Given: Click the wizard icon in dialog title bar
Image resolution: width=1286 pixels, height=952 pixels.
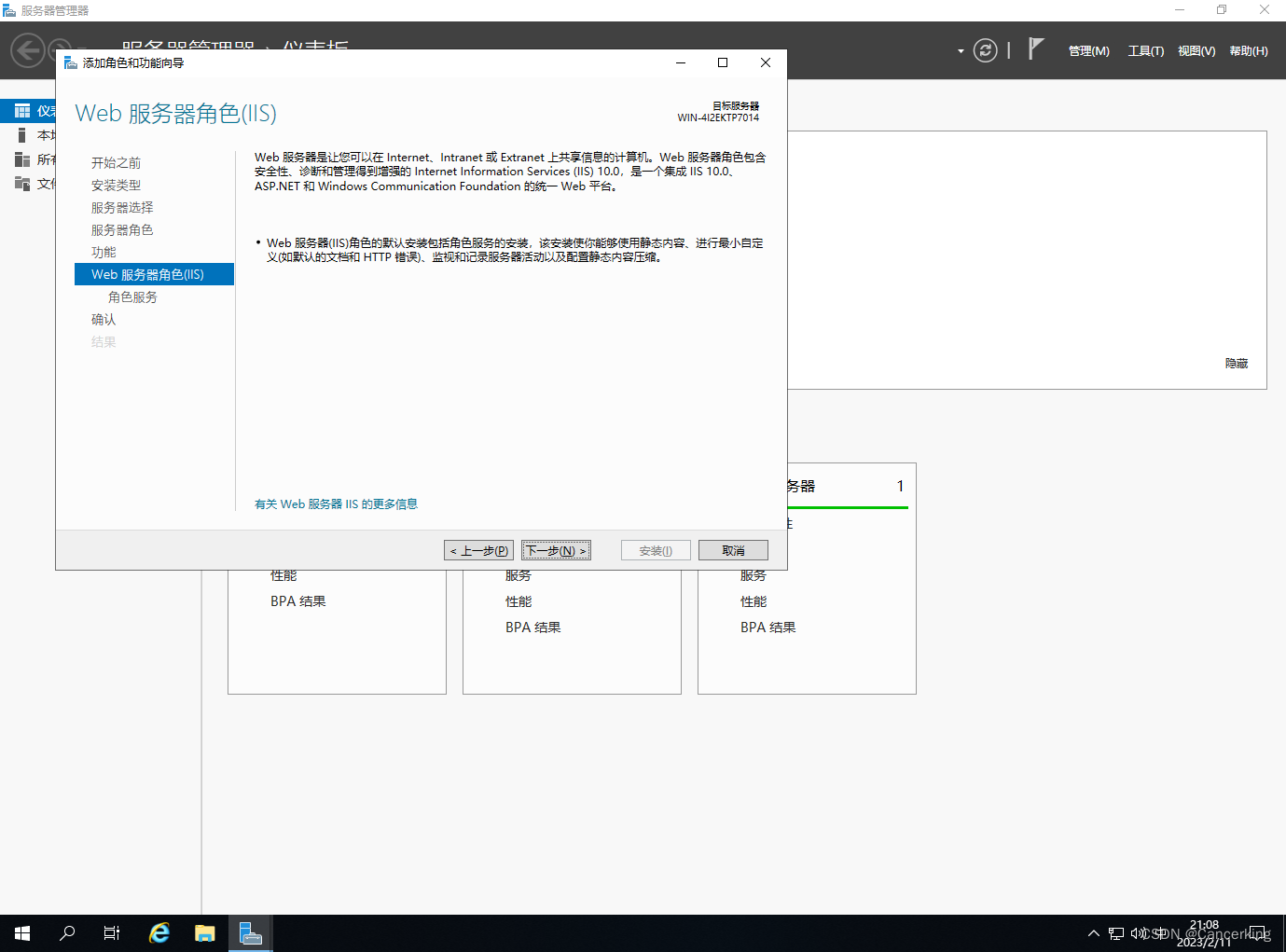Looking at the screenshot, I should coord(70,62).
